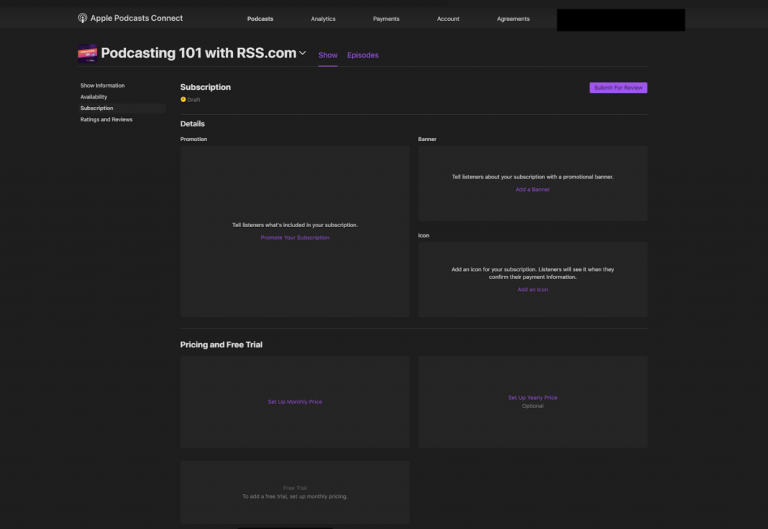The image size is (768, 529).
Task: Click the Apple Podcasts Connect logo icon
Action: click(82, 18)
